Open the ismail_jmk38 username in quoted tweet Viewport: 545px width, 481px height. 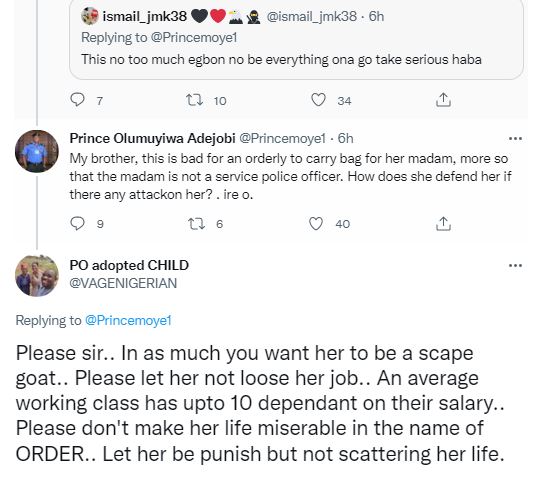click(145, 16)
